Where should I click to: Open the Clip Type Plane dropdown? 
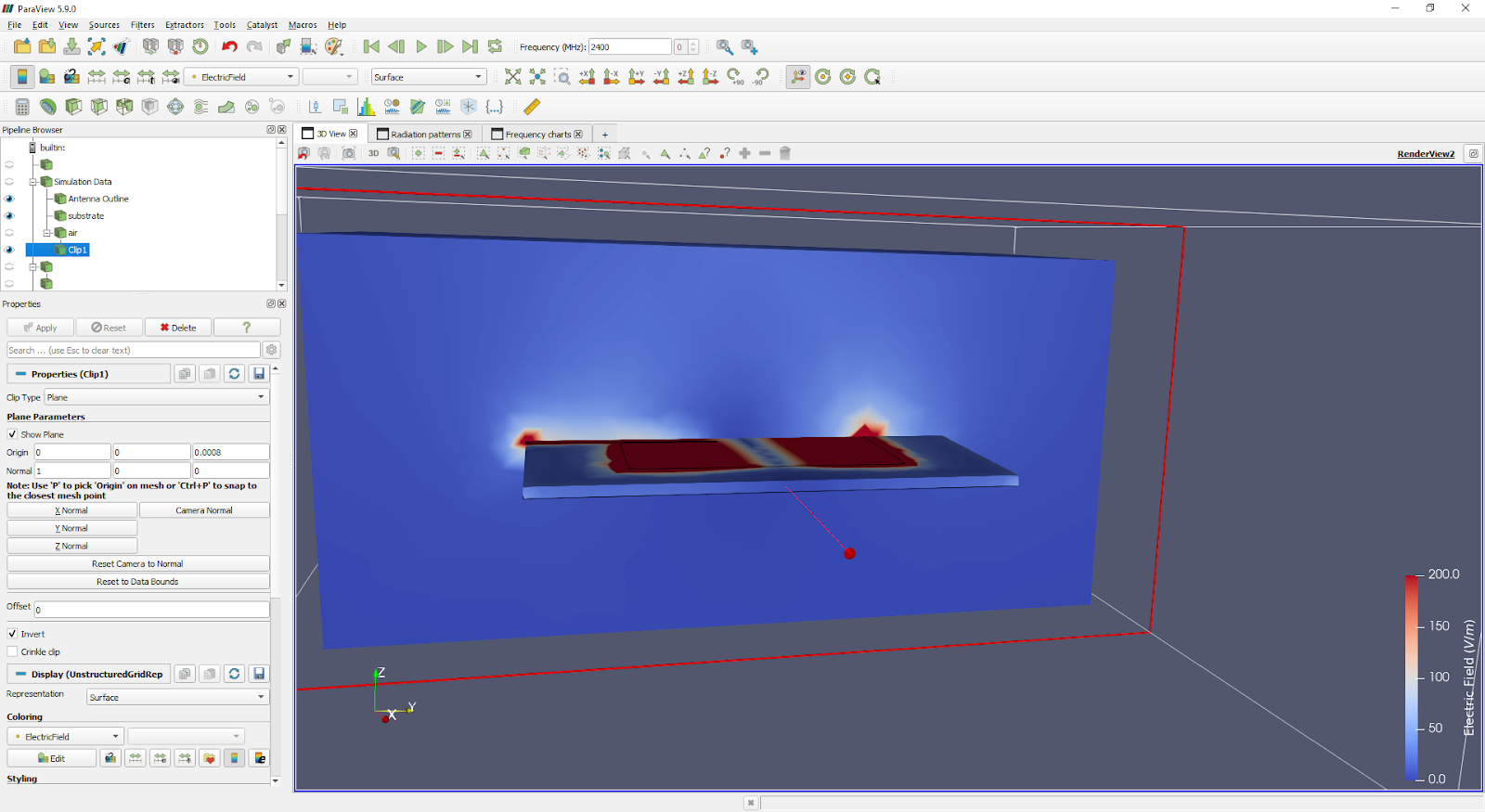pyautogui.click(x=156, y=397)
